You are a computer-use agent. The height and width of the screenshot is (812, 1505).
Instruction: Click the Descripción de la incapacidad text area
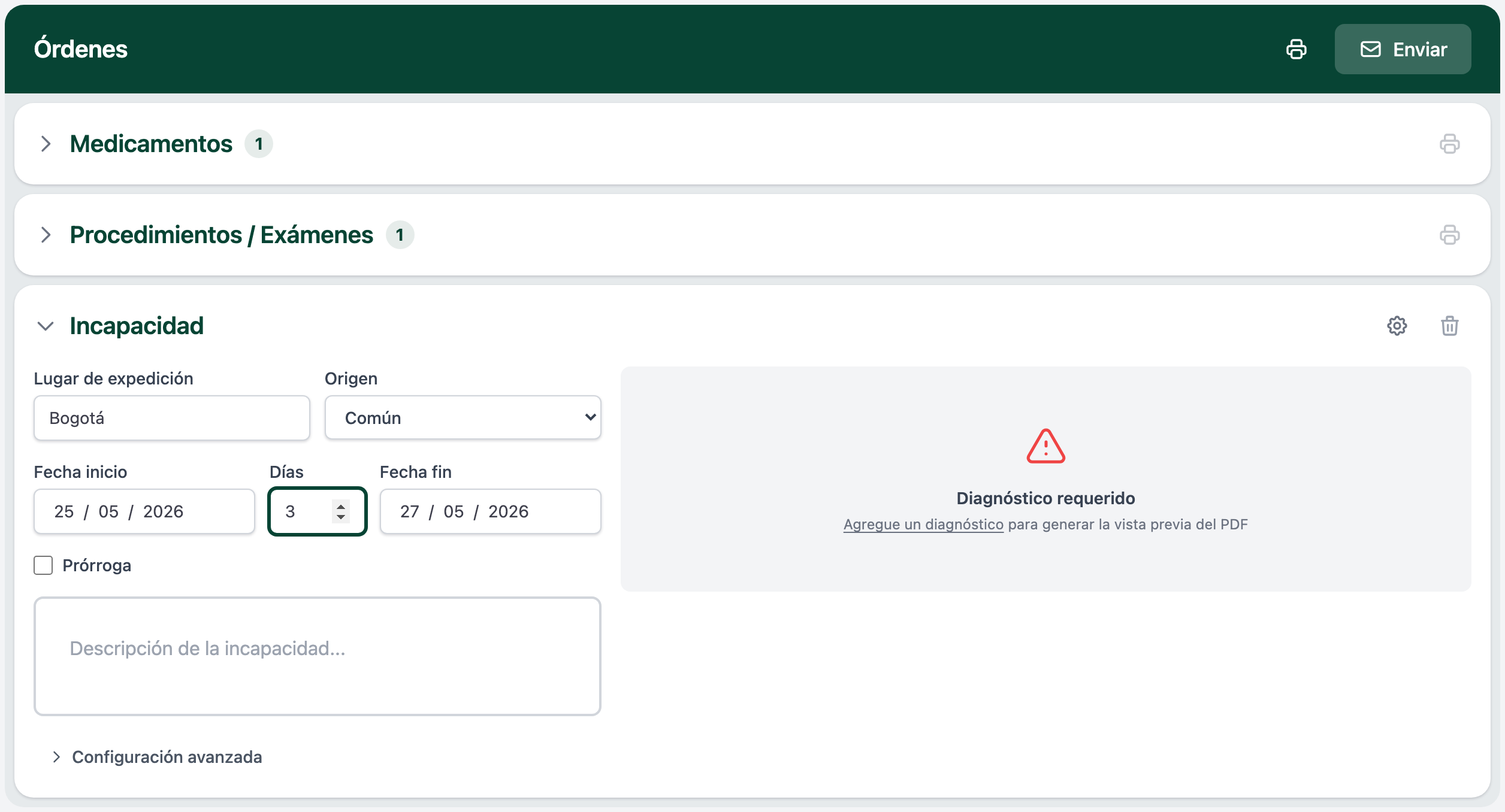(x=318, y=656)
